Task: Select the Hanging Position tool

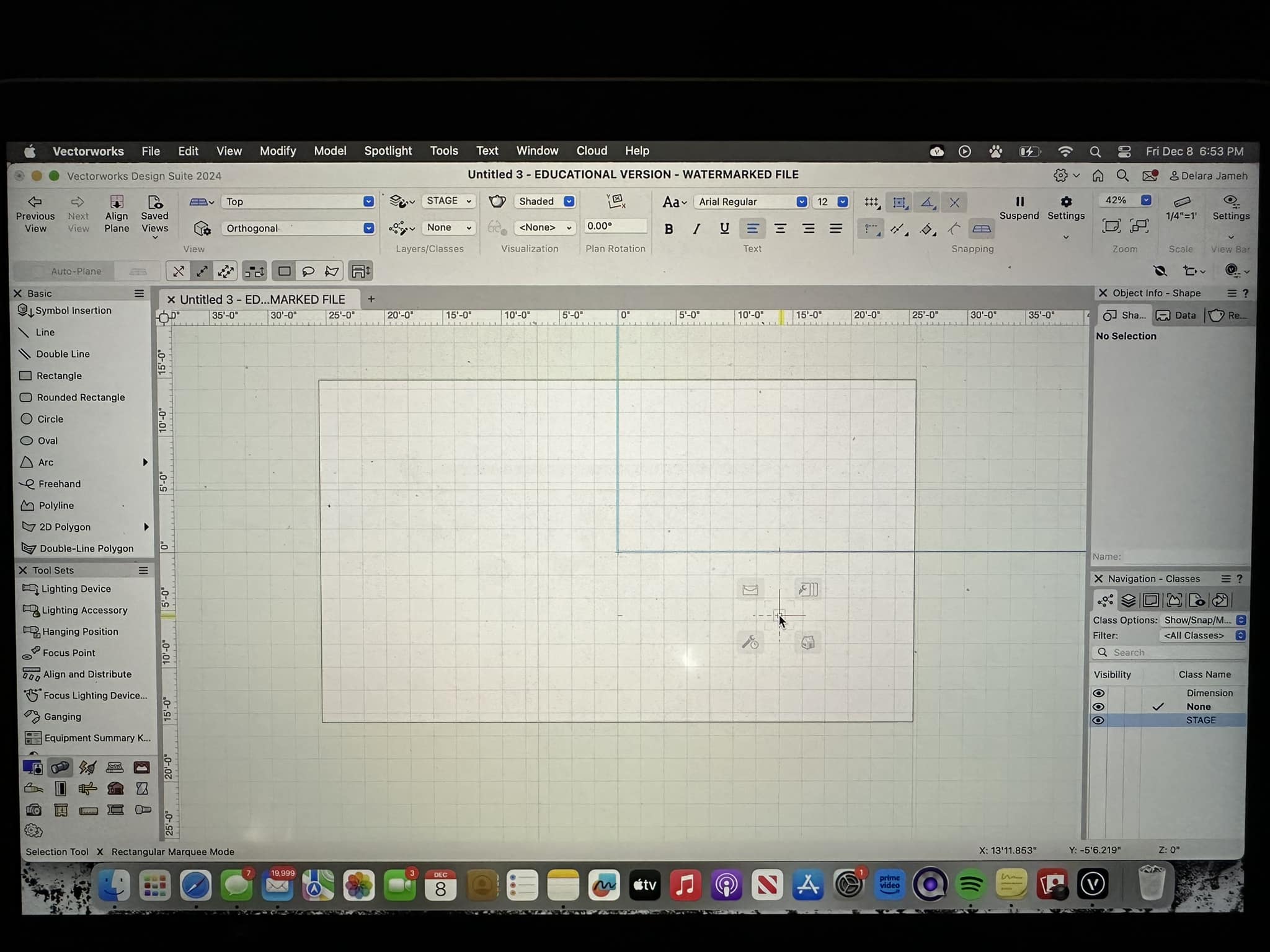Action: 71,632
